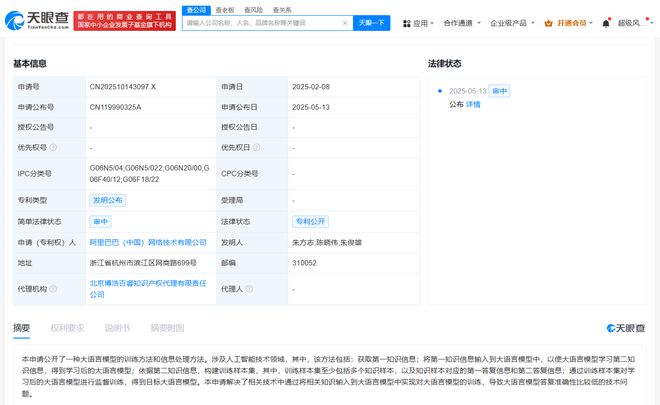This screenshot has height=405, width=660.
Task: Open the notification bell
Action: click(606, 23)
